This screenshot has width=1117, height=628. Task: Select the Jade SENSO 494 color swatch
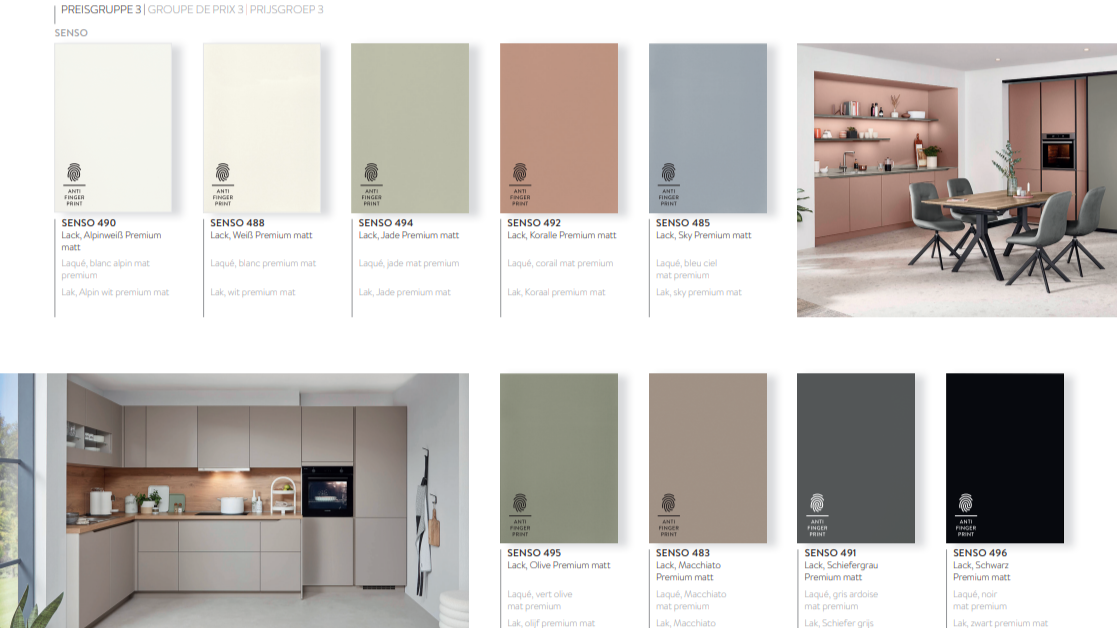(x=410, y=128)
